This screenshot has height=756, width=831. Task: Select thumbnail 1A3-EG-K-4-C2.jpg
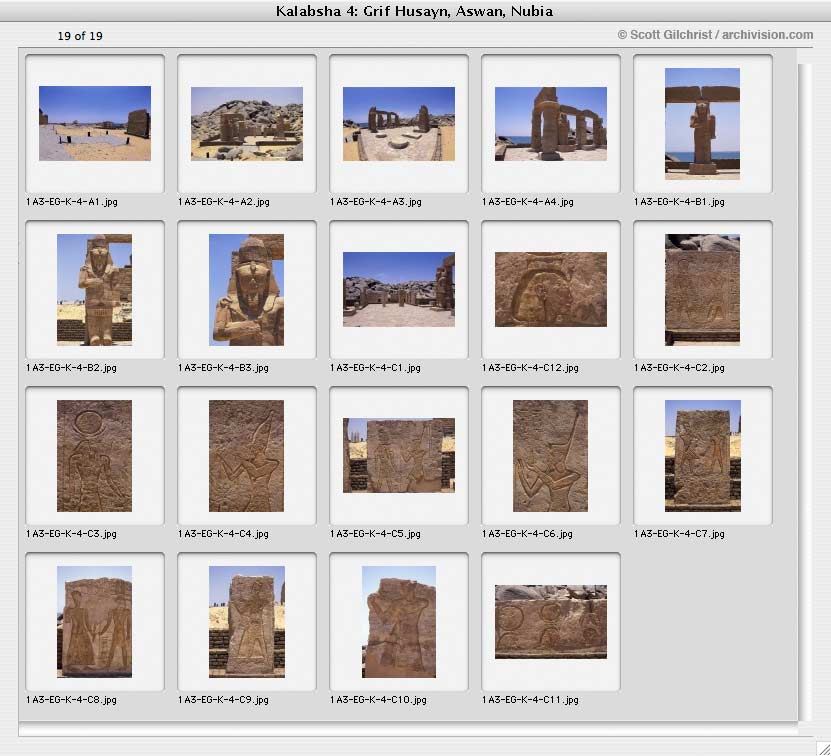[x=702, y=289]
